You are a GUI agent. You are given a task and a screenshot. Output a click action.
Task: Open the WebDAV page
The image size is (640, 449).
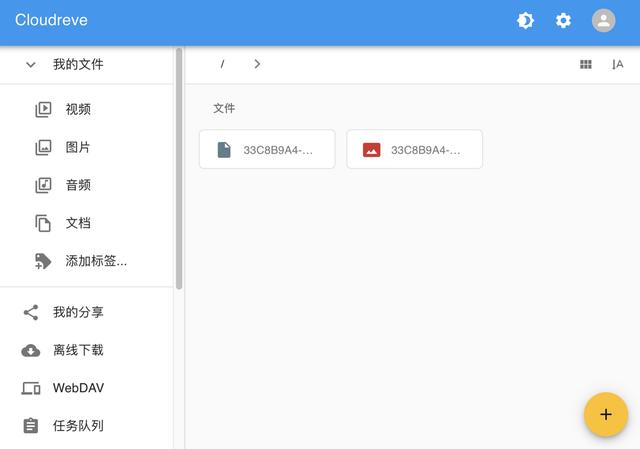point(78,388)
